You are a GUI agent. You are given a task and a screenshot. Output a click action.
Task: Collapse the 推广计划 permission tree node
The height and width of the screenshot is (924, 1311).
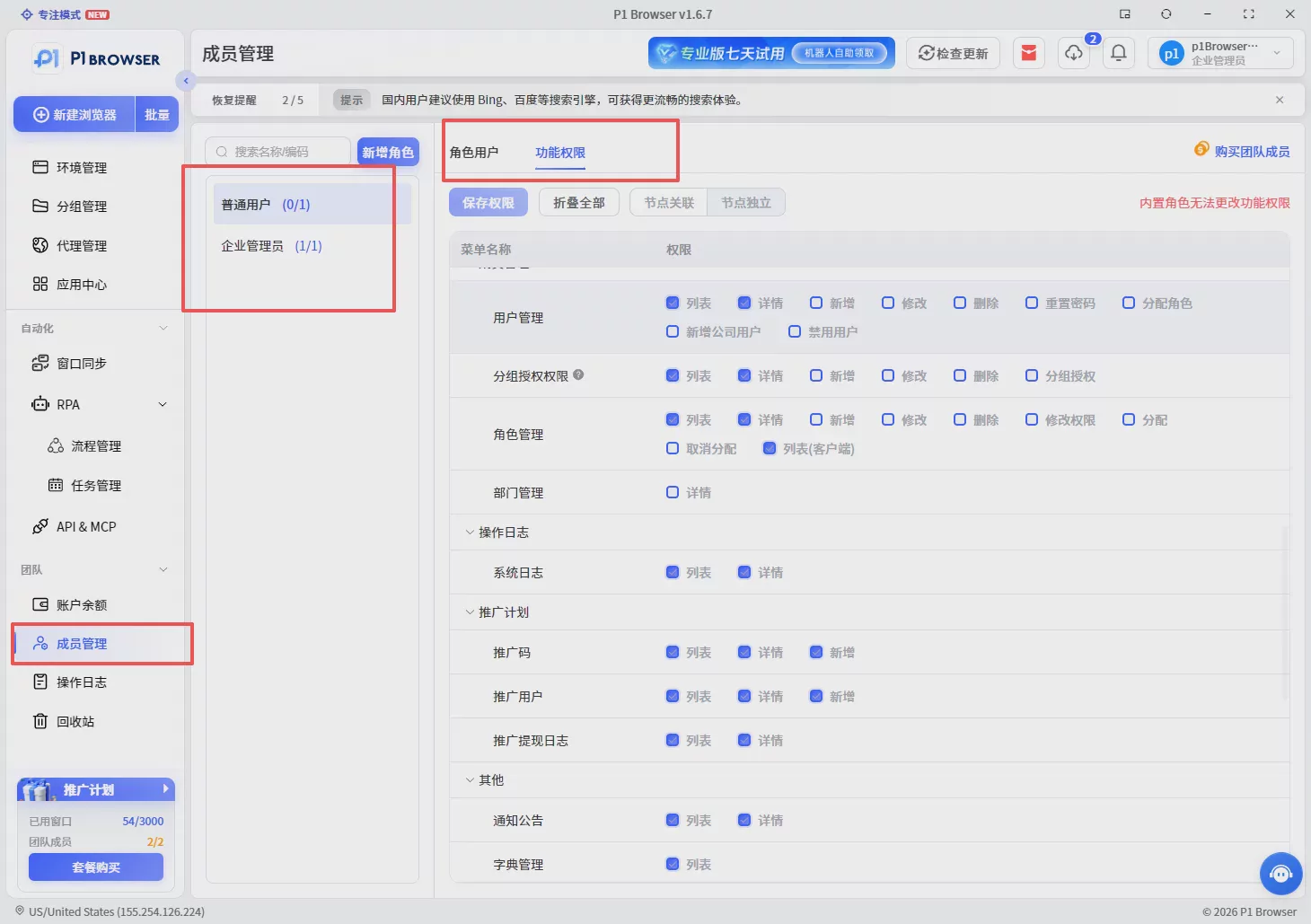[x=470, y=612]
